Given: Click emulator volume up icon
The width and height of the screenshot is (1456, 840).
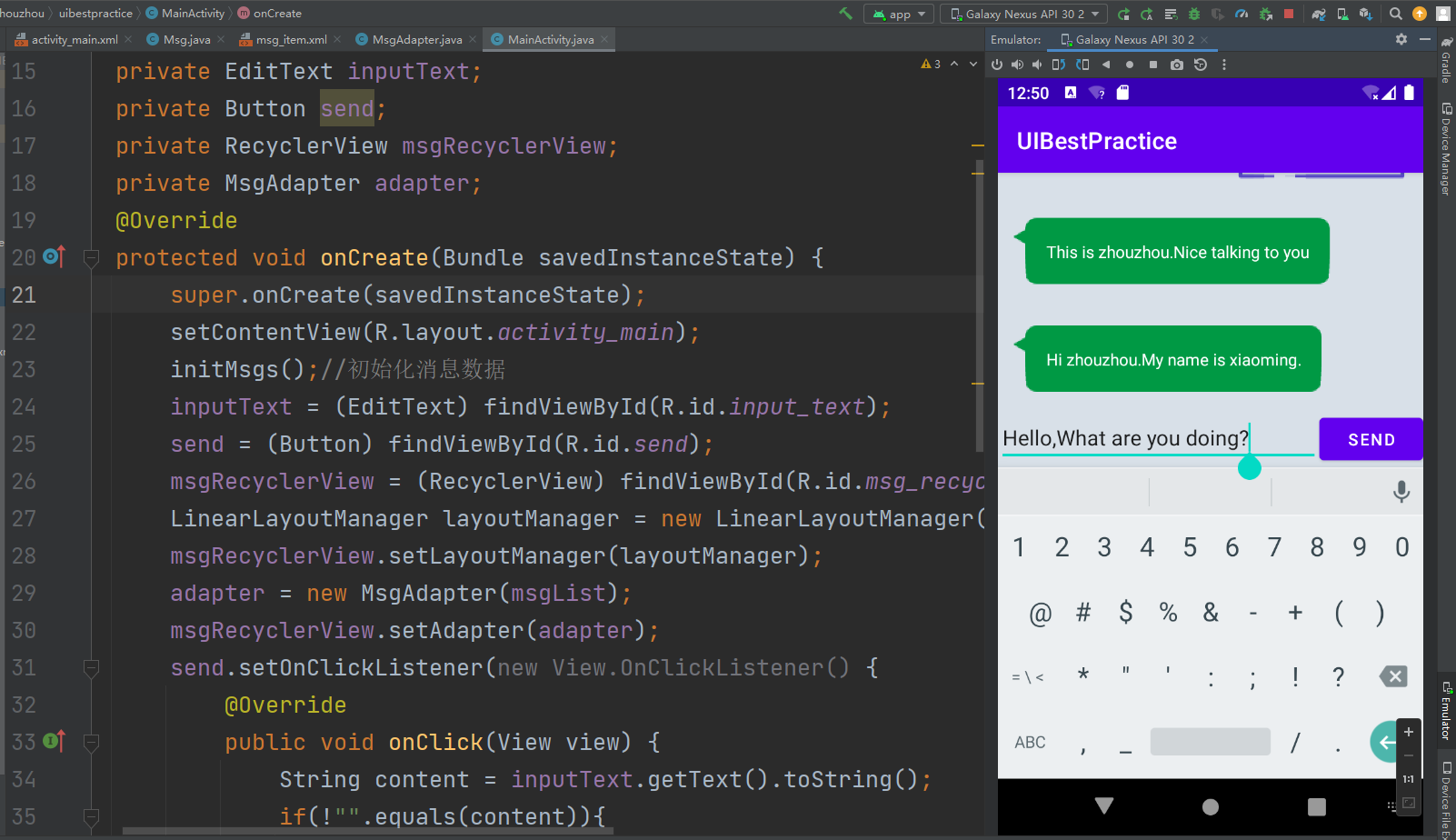Looking at the screenshot, I should pyautogui.click(x=1017, y=65).
